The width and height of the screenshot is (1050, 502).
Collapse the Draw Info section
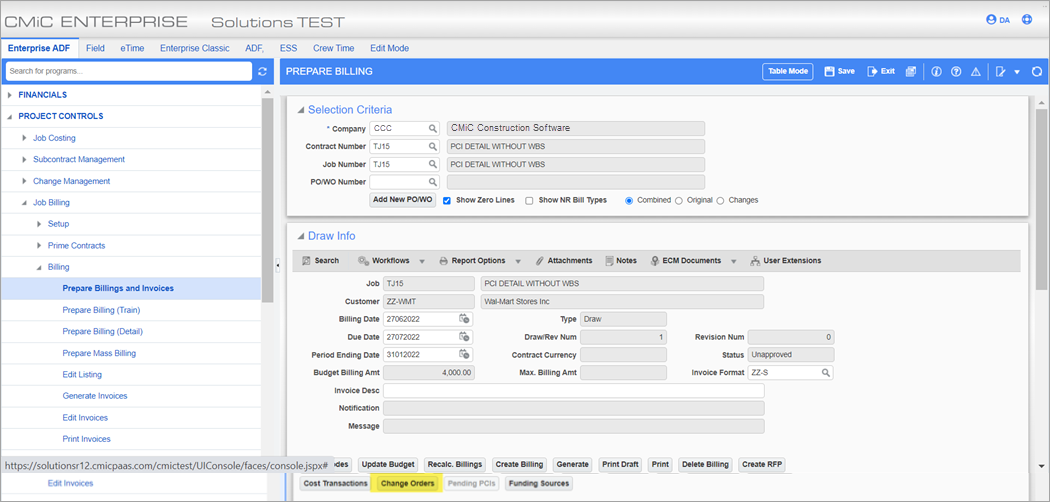[x=301, y=236]
